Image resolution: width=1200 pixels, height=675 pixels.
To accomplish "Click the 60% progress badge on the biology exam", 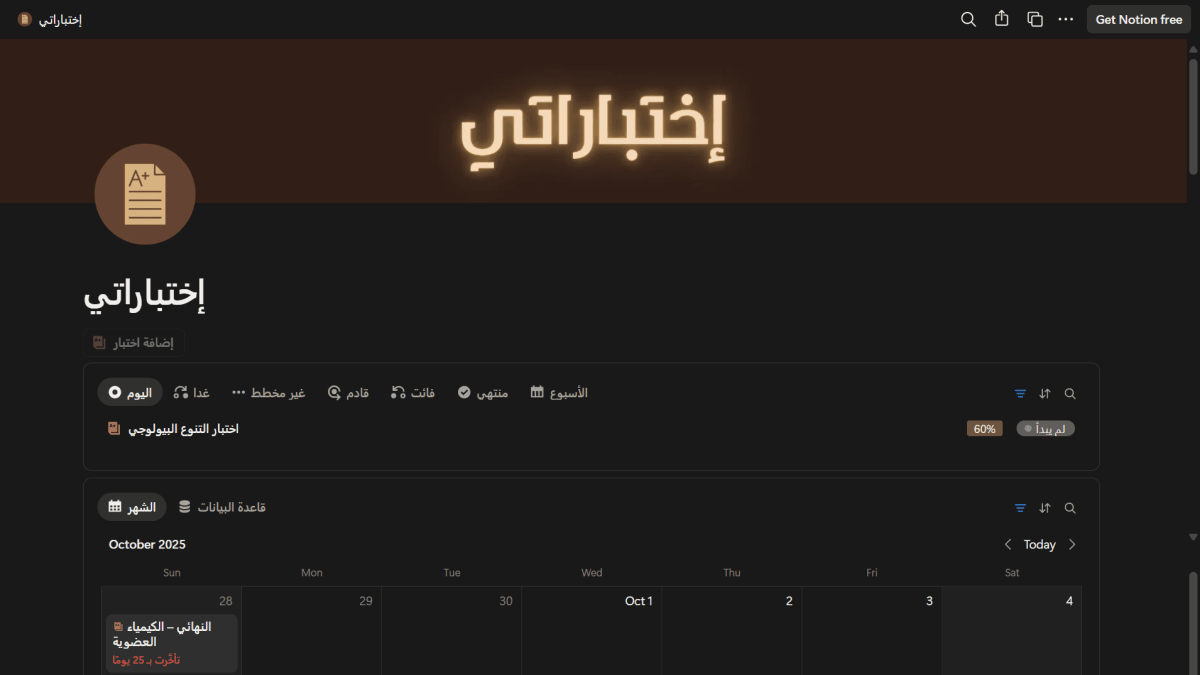I will (984, 428).
